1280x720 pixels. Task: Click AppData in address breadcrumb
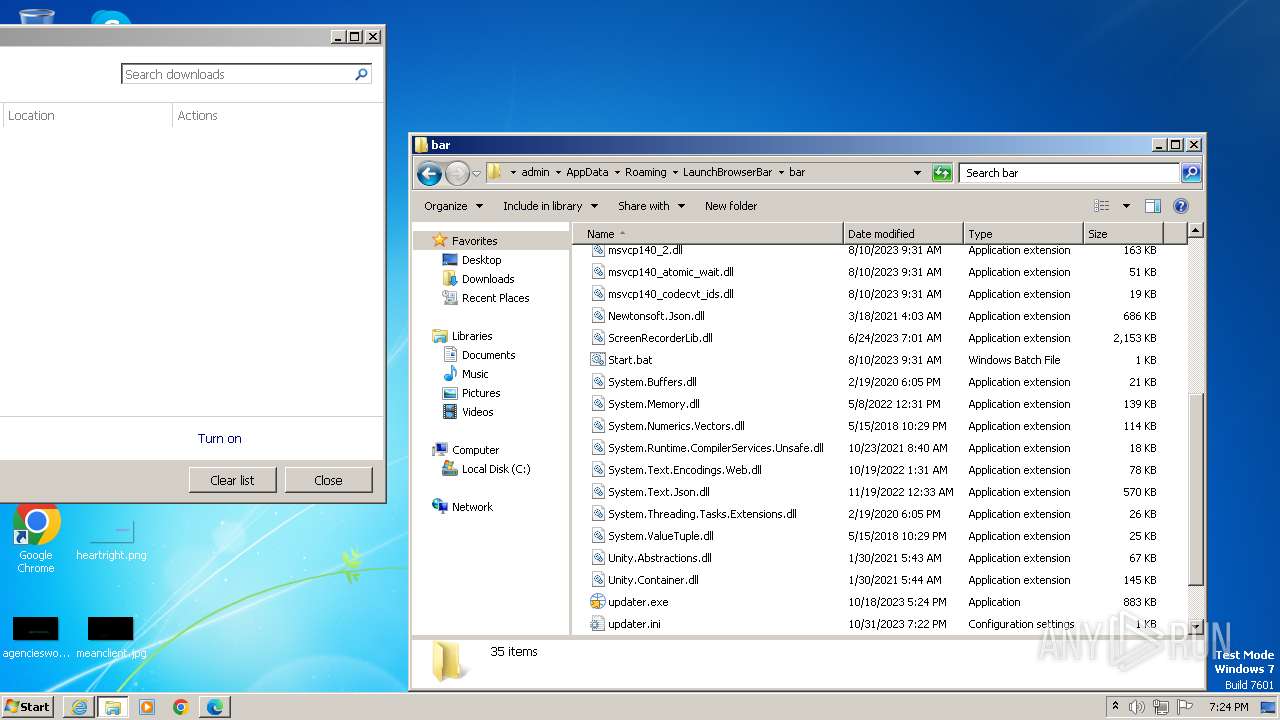pyautogui.click(x=587, y=173)
